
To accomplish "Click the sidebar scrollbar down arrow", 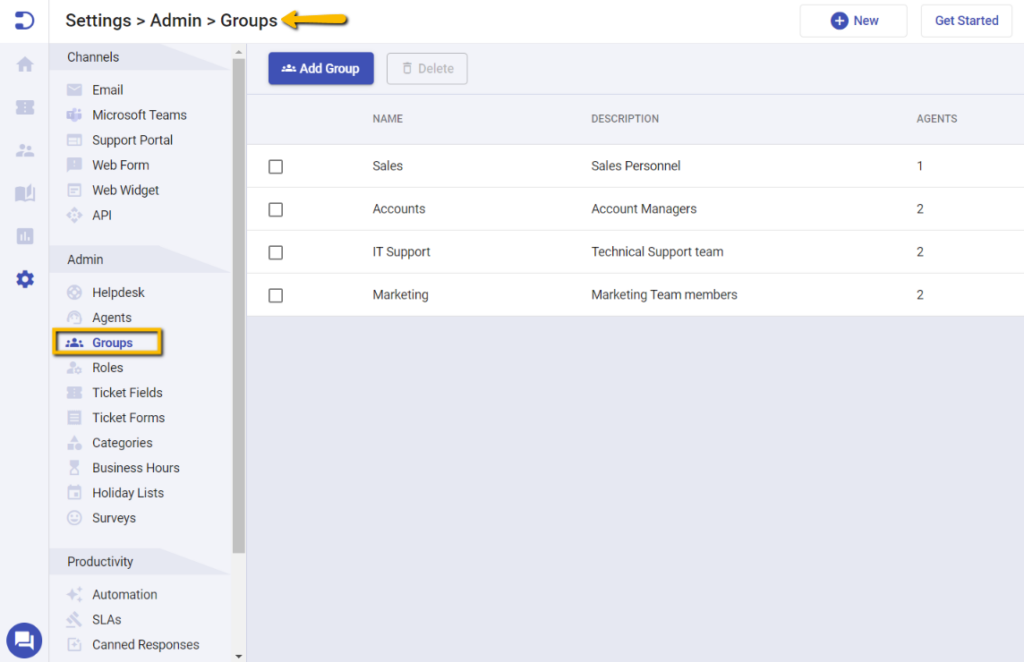I will tap(238, 656).
